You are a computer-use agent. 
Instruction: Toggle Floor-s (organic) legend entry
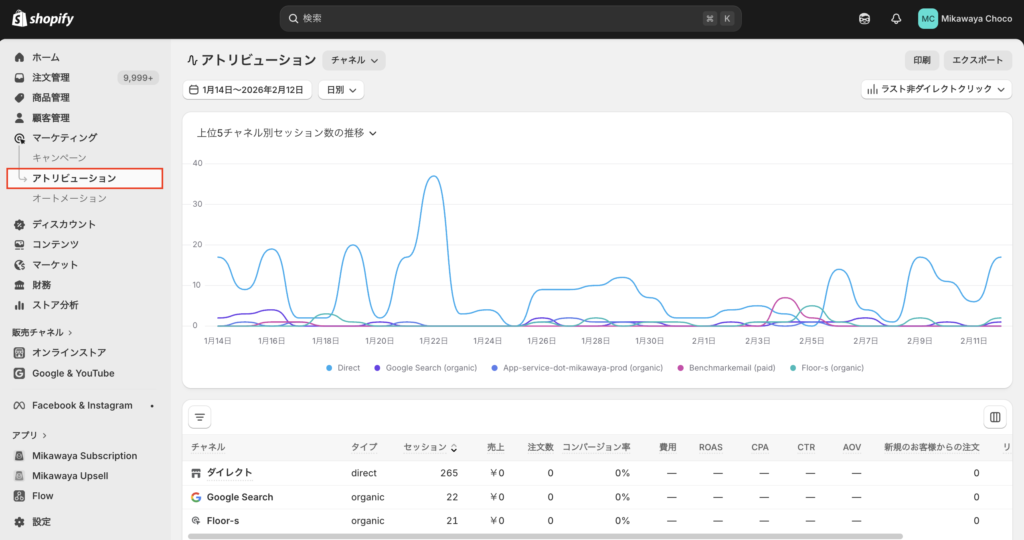[x=826, y=368]
